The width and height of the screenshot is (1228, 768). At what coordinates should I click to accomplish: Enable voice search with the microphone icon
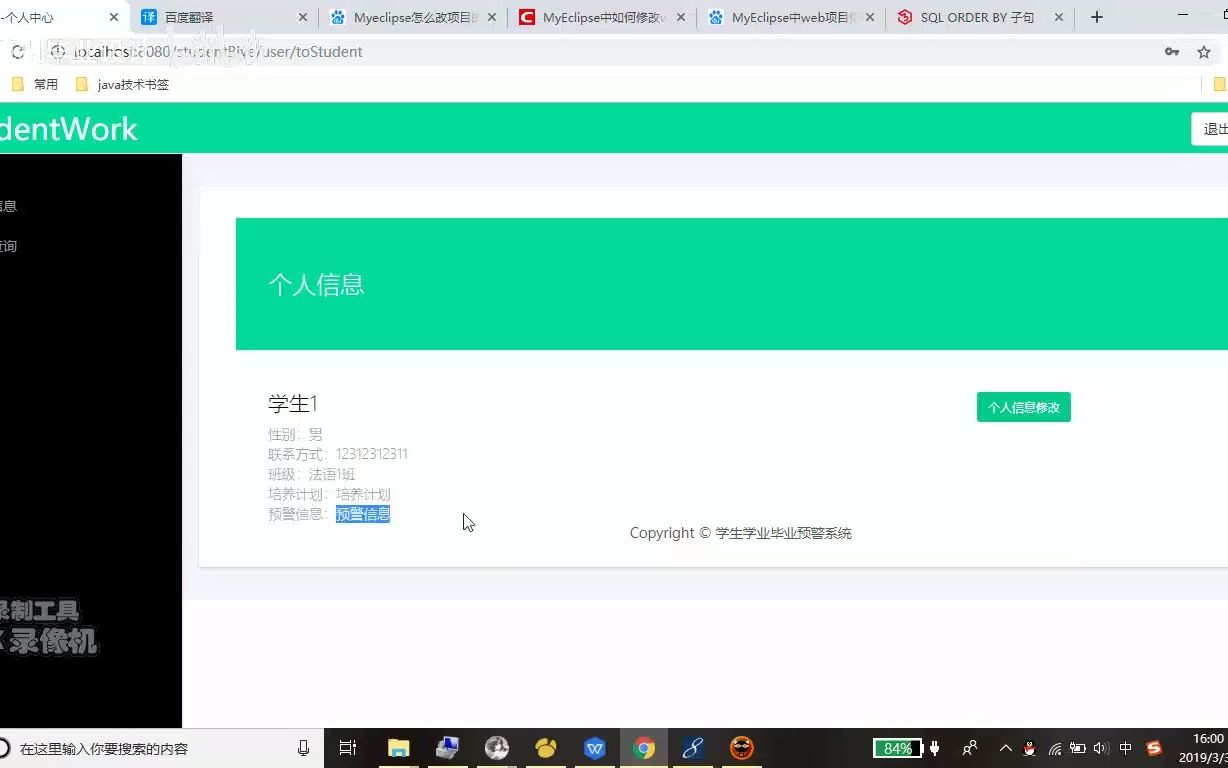pos(303,747)
